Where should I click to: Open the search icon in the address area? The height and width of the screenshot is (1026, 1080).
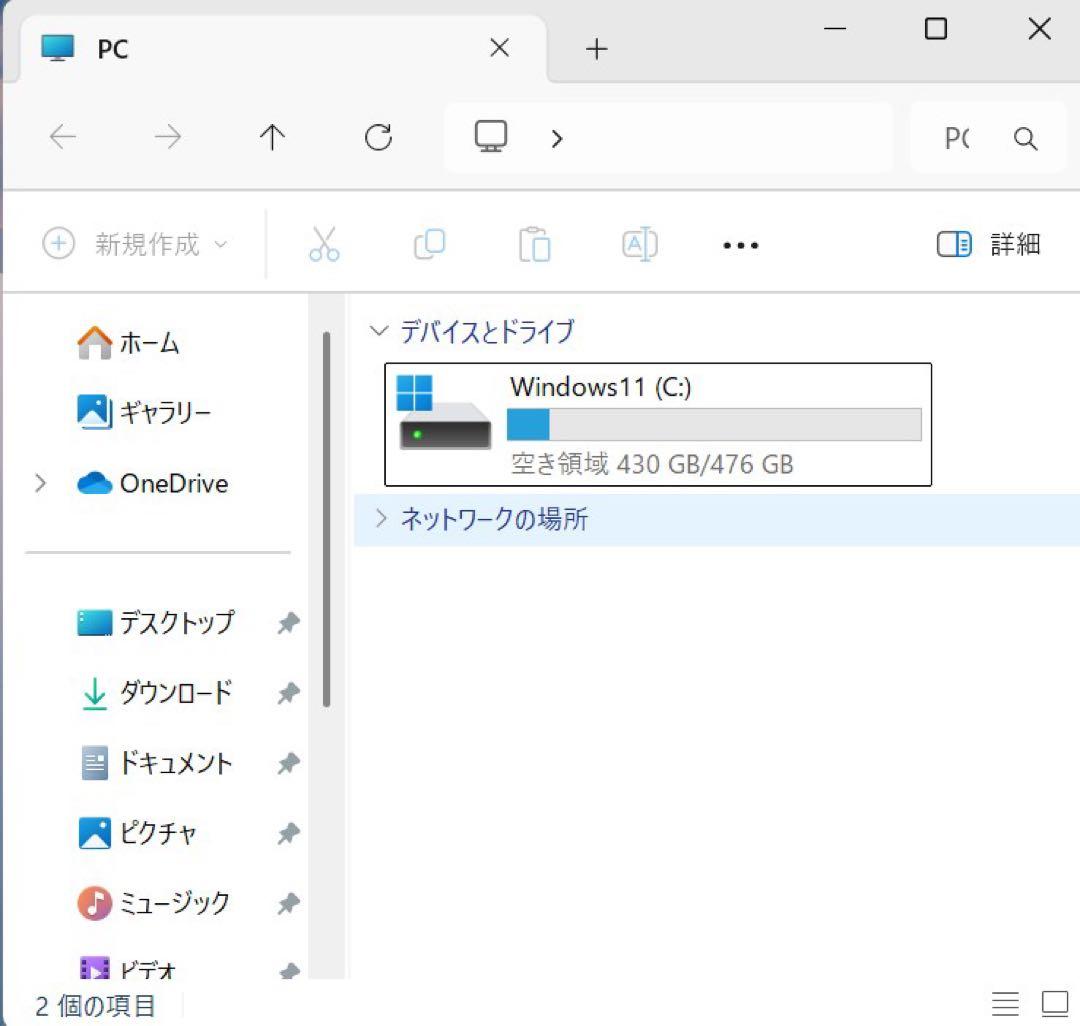[x=1026, y=139]
